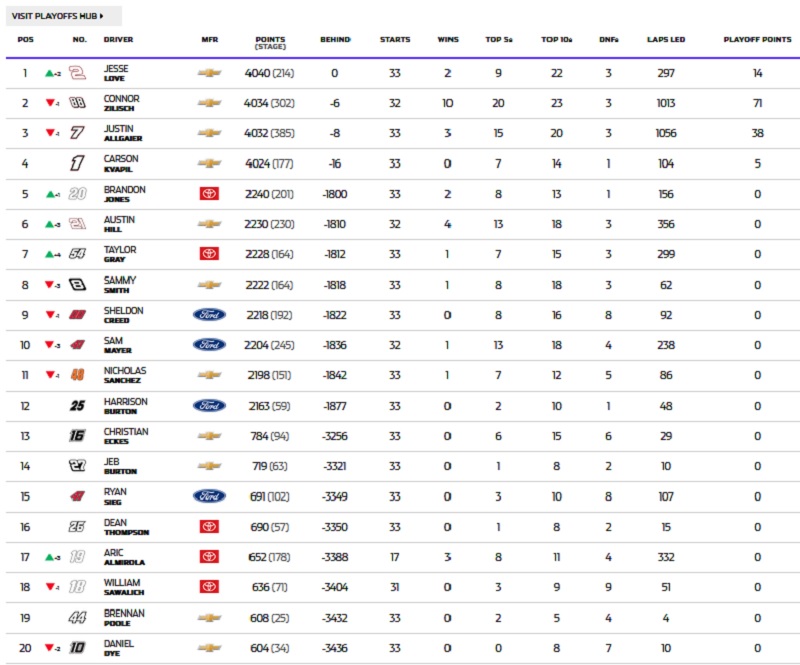Click Sheldon Creed's red car number icon

click(77, 315)
